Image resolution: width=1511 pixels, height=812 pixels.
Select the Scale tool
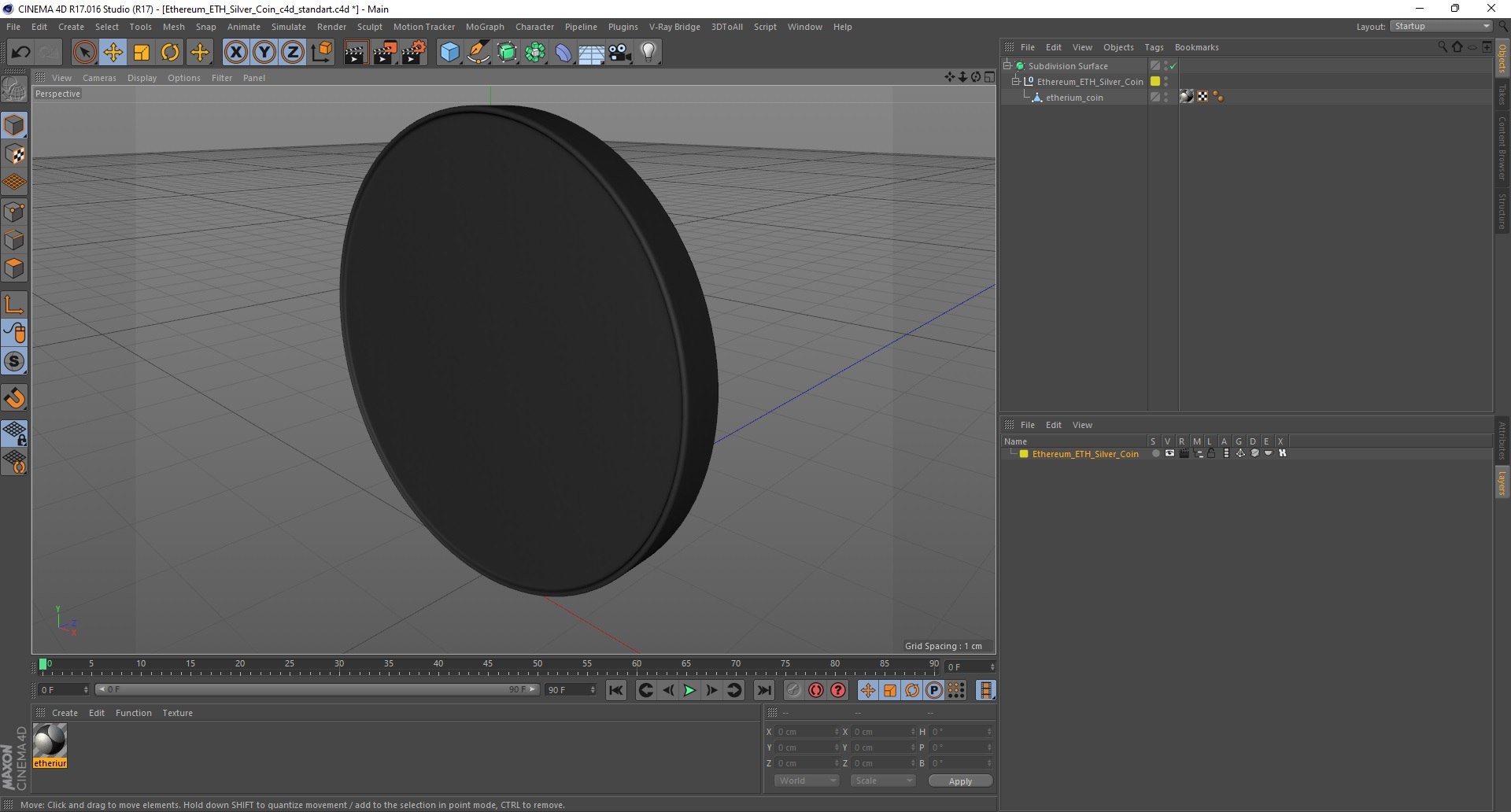pyautogui.click(x=142, y=53)
